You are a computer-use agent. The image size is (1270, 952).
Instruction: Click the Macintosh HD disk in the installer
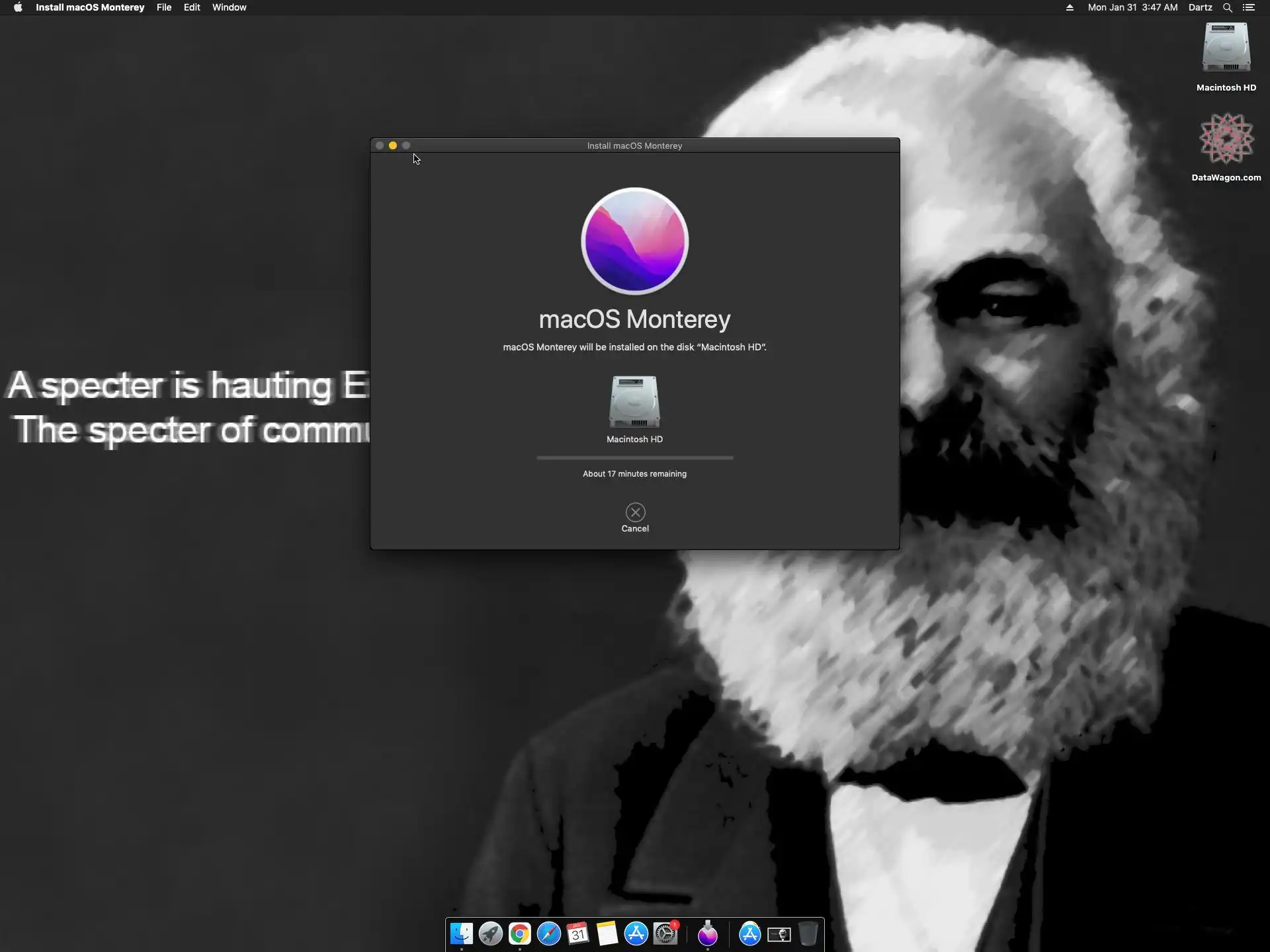[x=634, y=402]
